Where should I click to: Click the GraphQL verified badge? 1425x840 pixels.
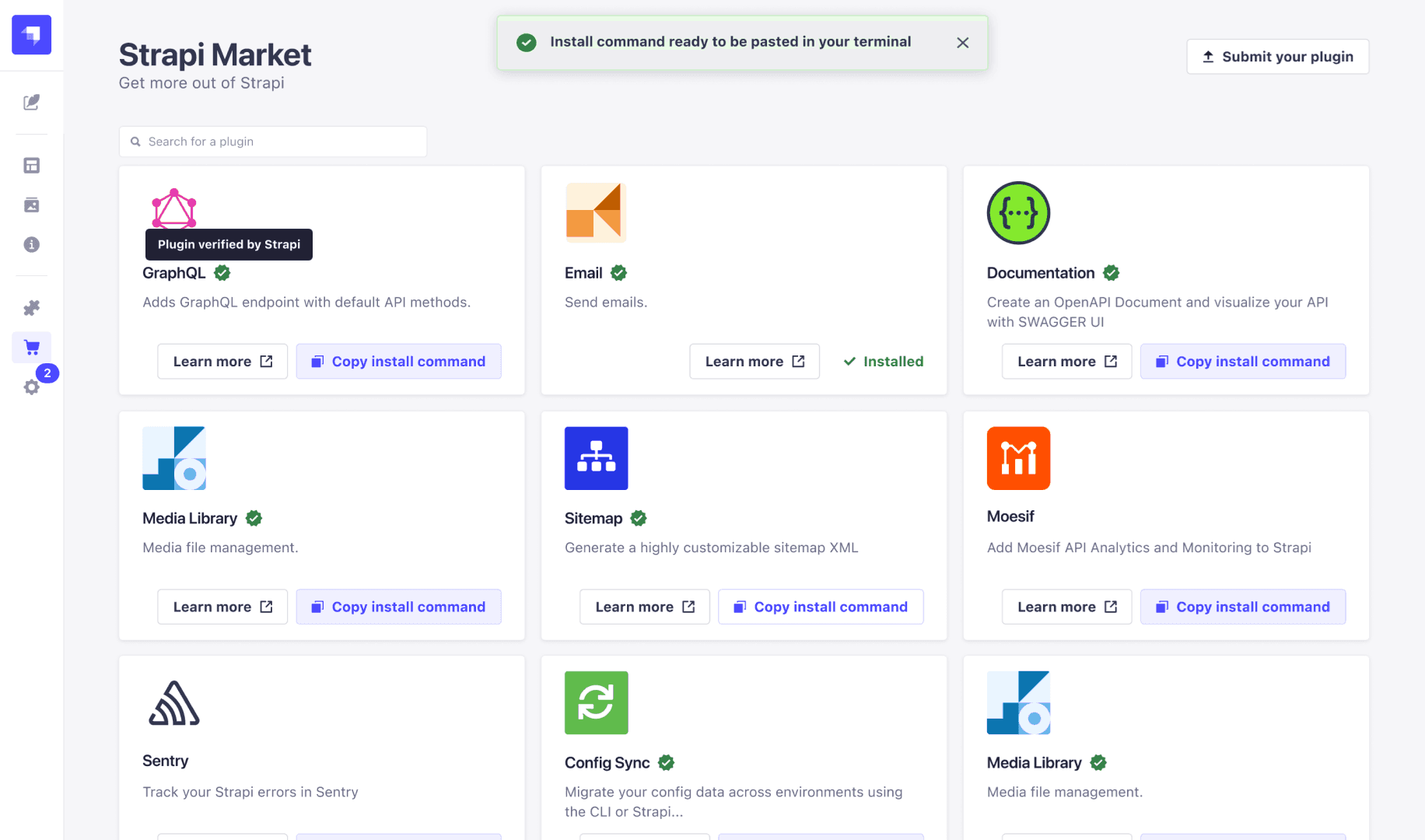[222, 273]
